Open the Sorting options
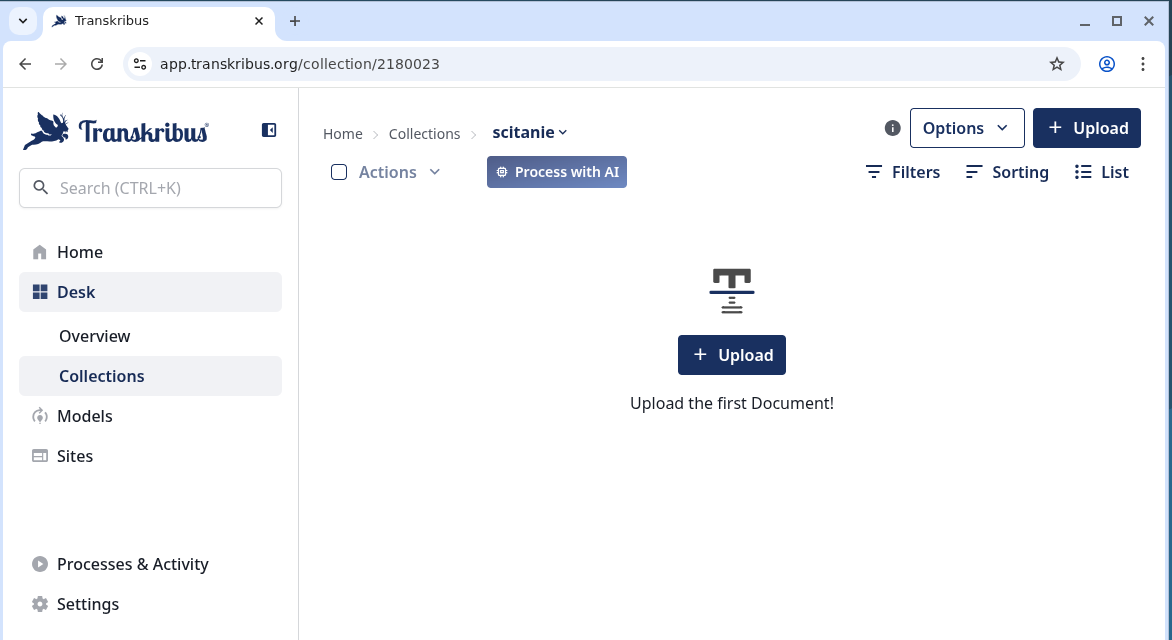This screenshot has height=640, width=1172. 1007,172
